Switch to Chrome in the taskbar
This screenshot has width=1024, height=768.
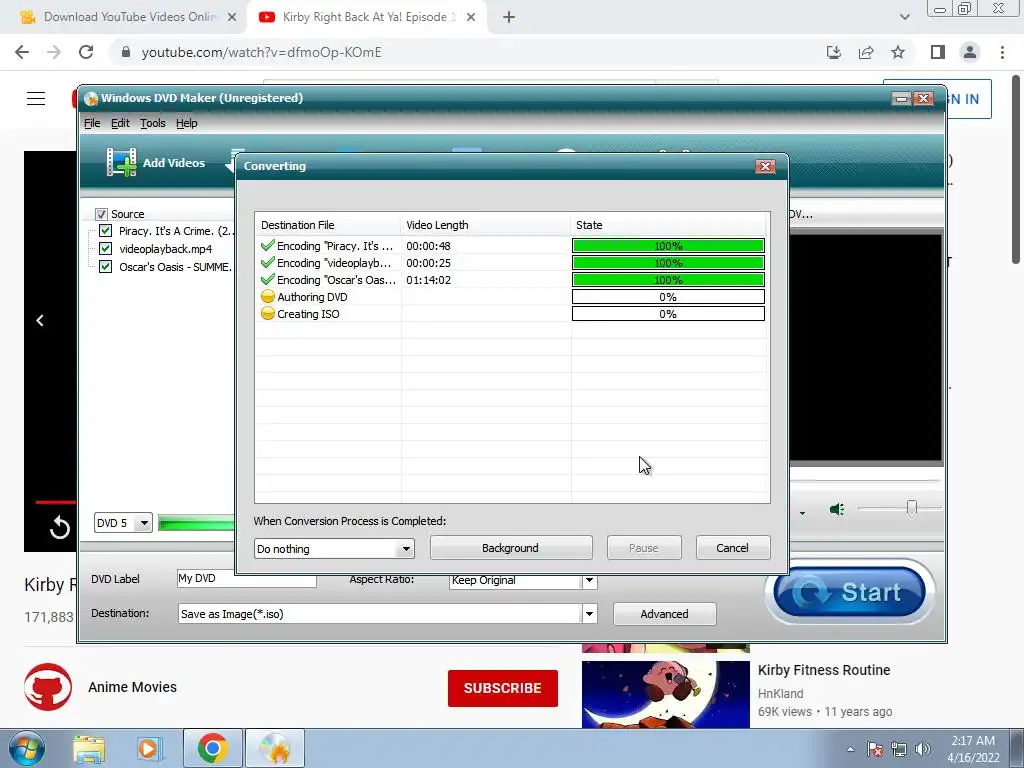point(212,748)
